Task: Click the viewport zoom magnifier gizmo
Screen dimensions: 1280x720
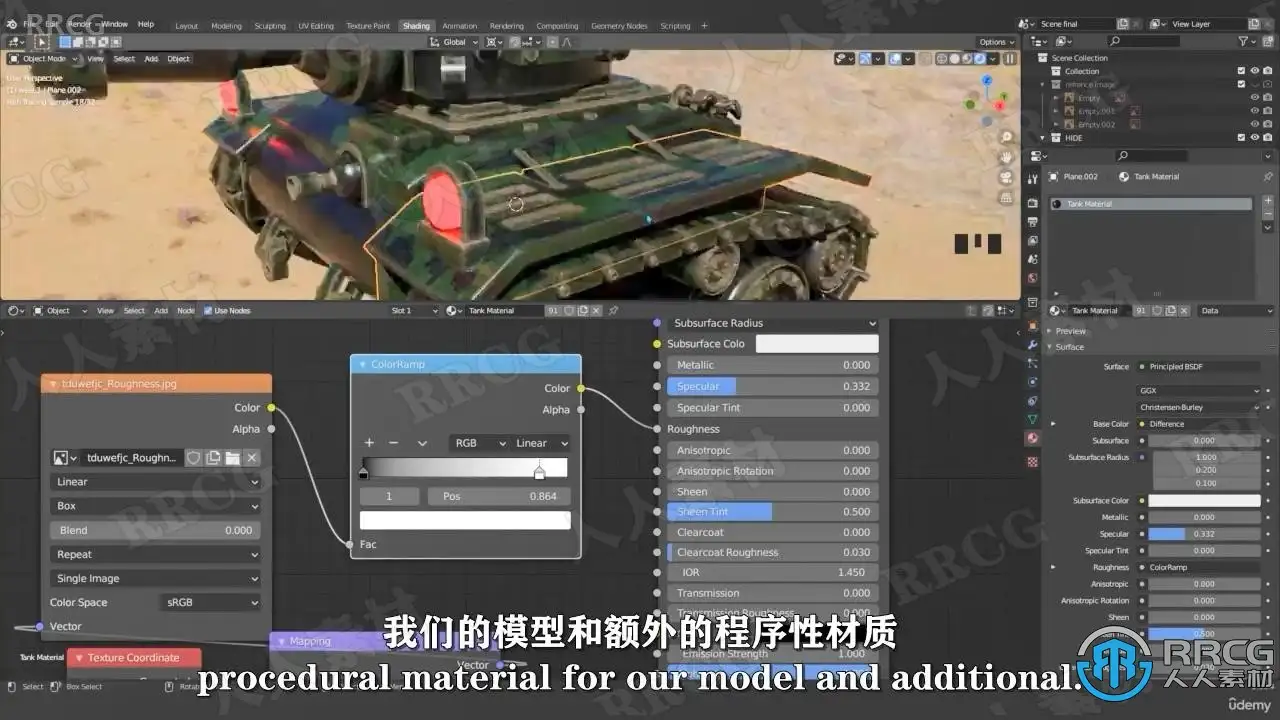Action: pos(1006,136)
